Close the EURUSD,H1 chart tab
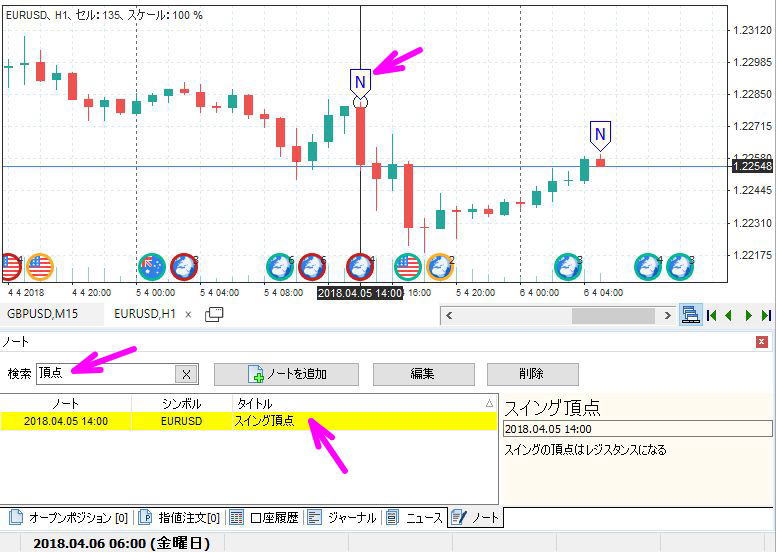The height and width of the screenshot is (552, 776). (x=188, y=314)
